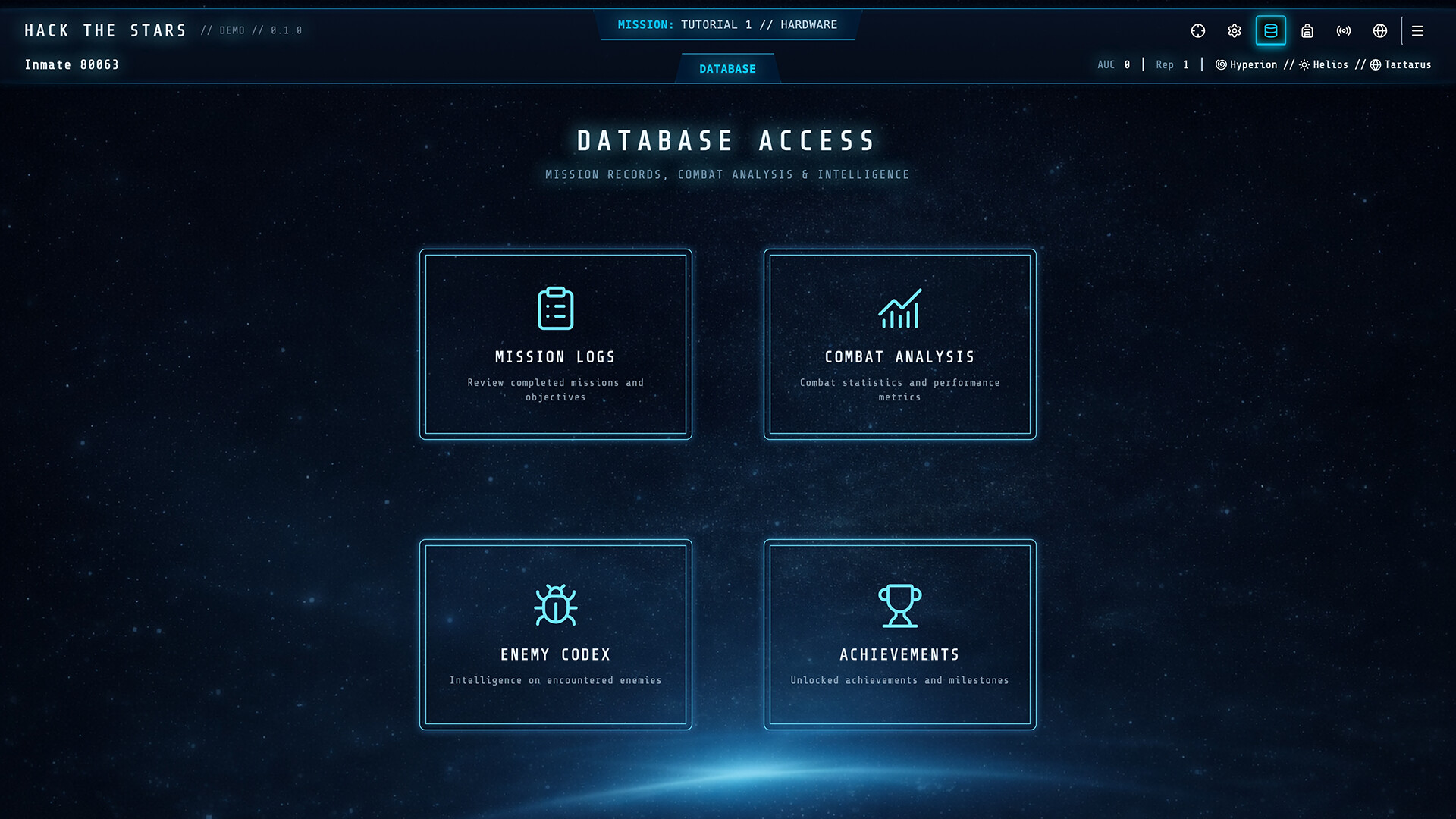Click the Combat Analysis chart icon

(x=899, y=309)
